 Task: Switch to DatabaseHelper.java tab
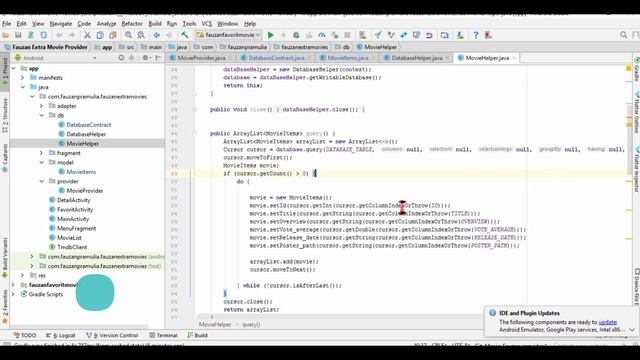coord(417,58)
